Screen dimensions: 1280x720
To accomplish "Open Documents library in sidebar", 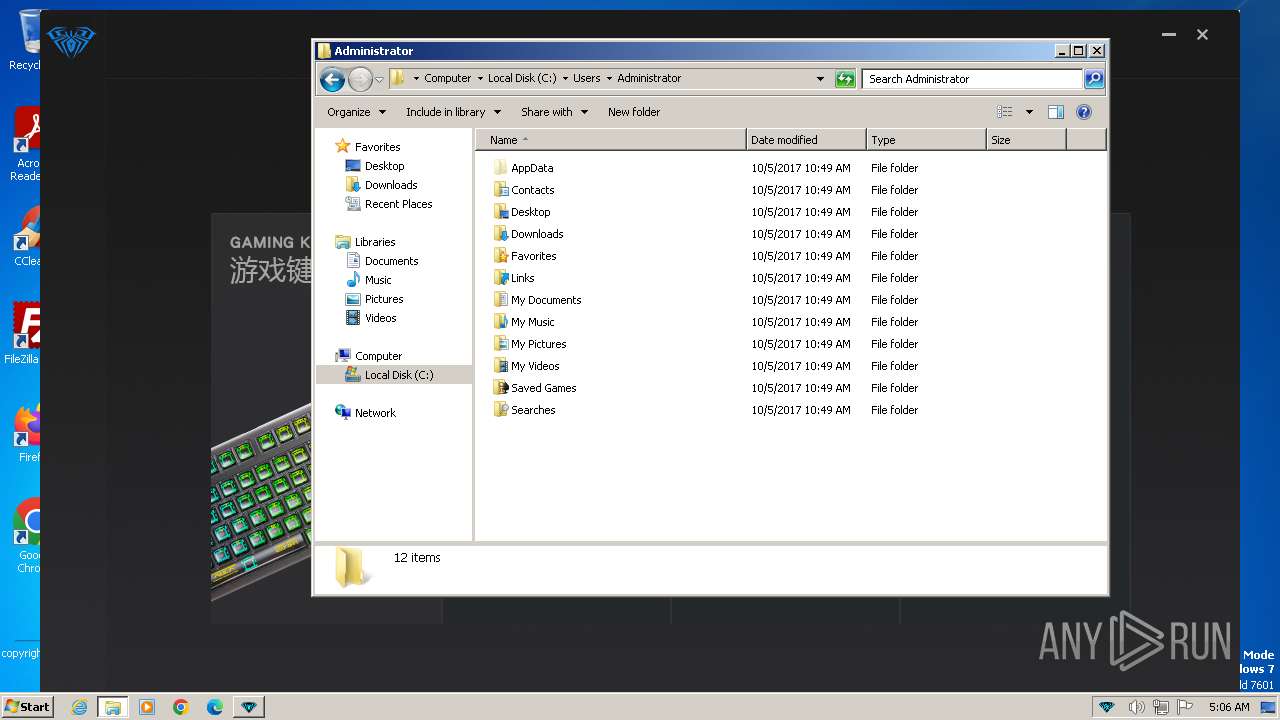I will coord(382,261).
